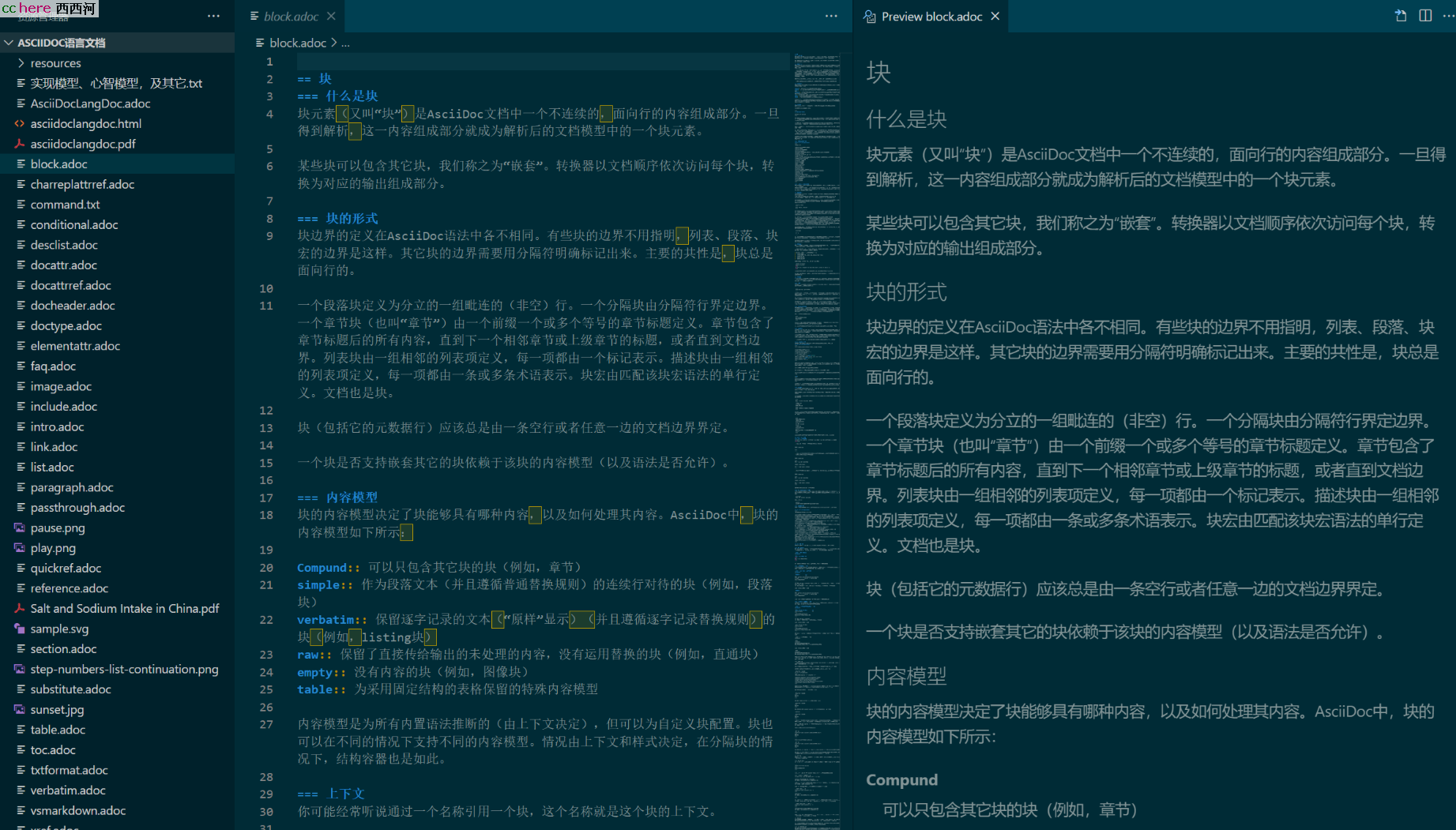
Task: Click the 'verbatim::' term in the editor
Action: 332,620
